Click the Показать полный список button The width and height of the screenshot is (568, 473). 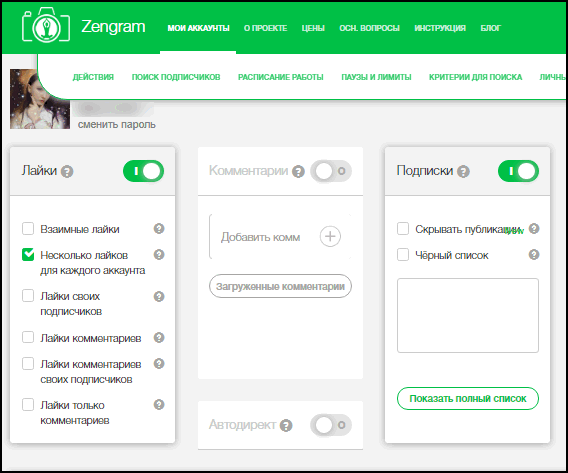click(x=468, y=399)
